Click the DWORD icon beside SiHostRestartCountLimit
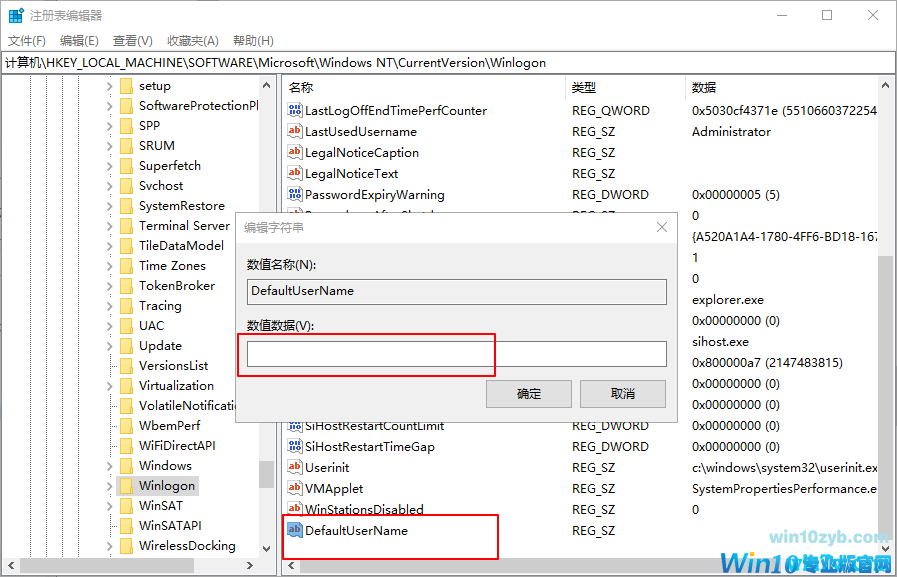The width and height of the screenshot is (897, 577). 294,425
